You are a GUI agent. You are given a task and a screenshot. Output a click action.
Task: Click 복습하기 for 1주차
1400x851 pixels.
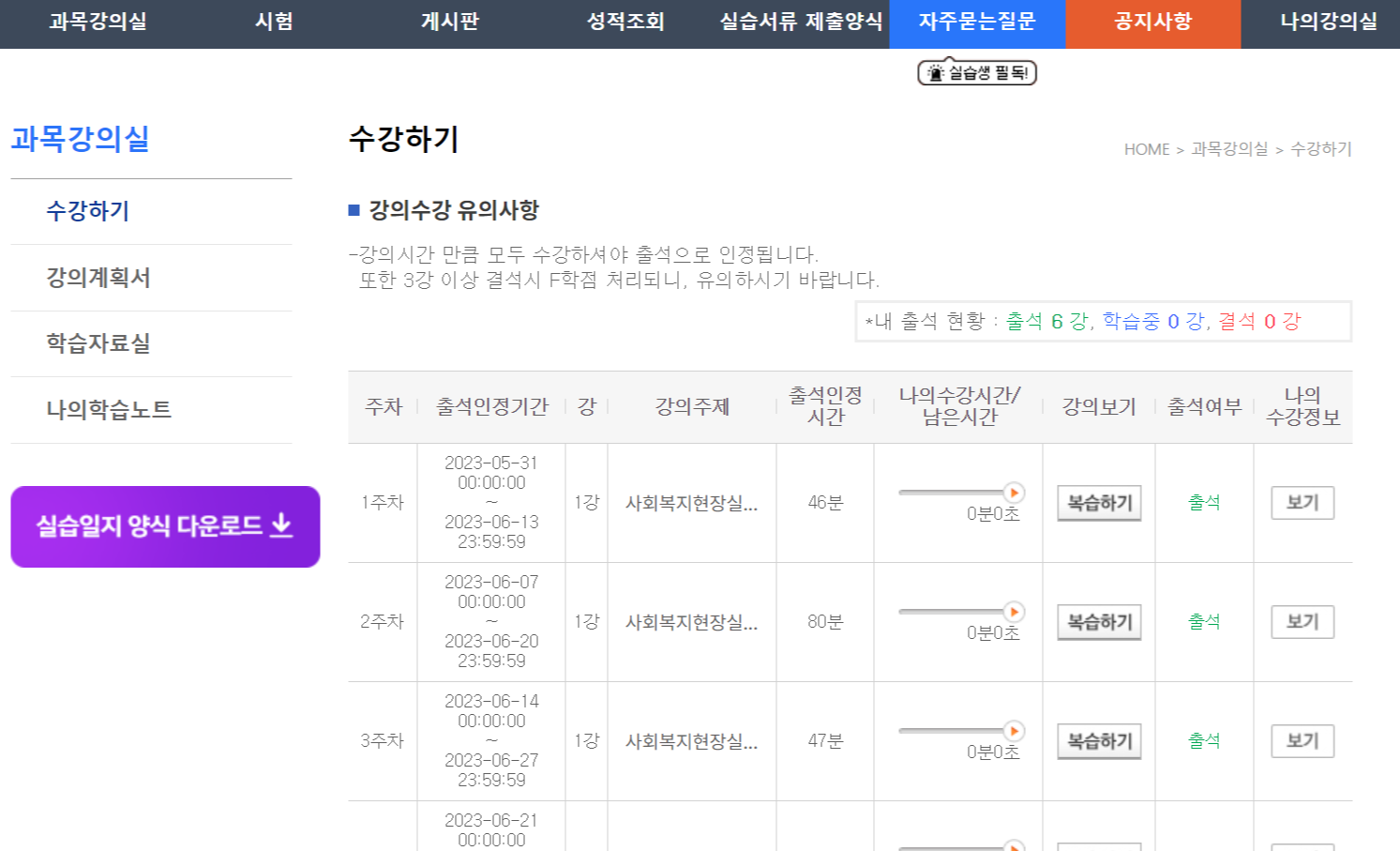1099,503
